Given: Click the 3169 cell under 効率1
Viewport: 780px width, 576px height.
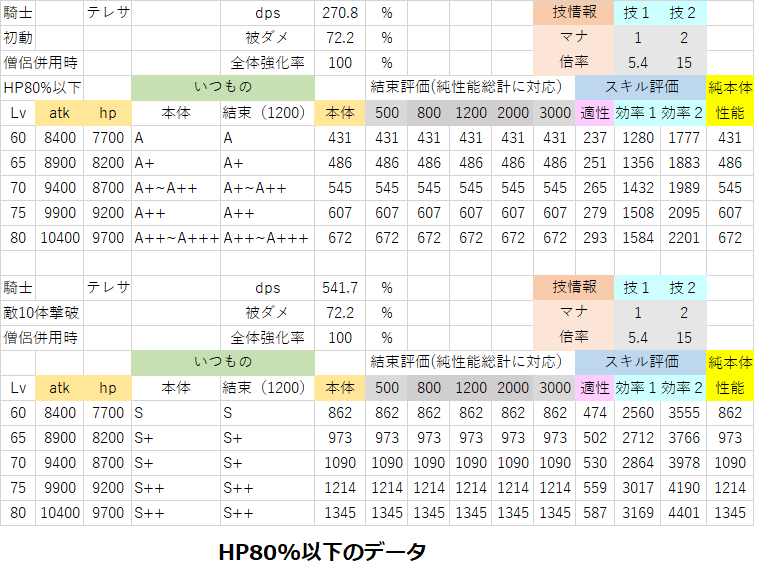Looking at the screenshot, I should pos(636,512).
